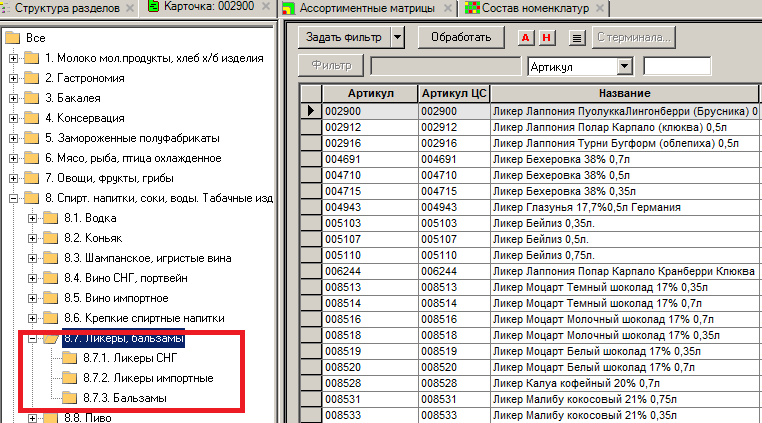
Task: Expand 8.6. Крепкие спиртные напитки node
Action: click(32, 318)
